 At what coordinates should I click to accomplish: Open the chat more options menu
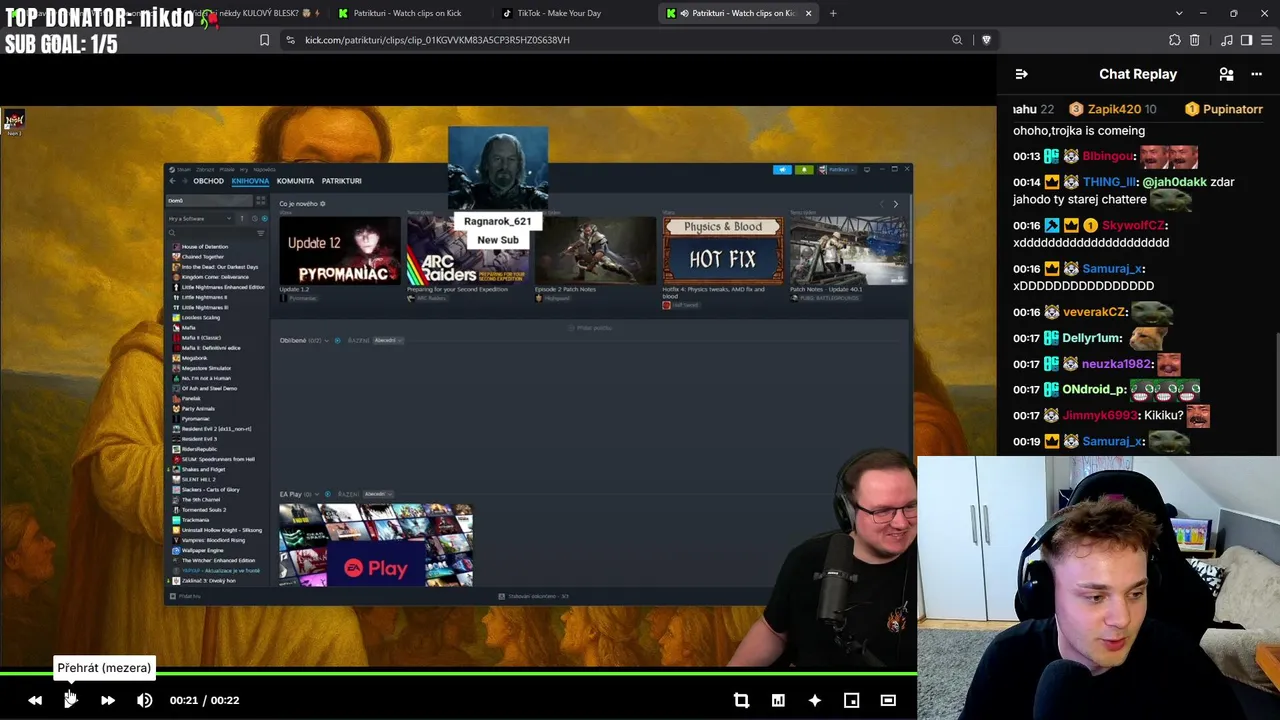point(1256,74)
